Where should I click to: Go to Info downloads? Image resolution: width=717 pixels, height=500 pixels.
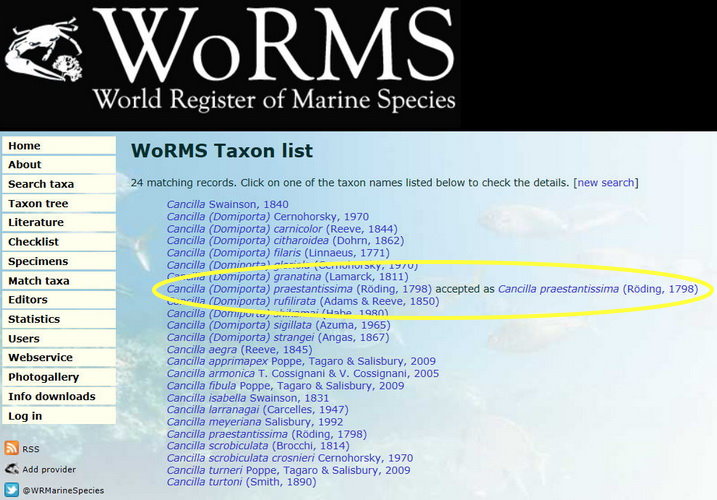click(x=59, y=397)
